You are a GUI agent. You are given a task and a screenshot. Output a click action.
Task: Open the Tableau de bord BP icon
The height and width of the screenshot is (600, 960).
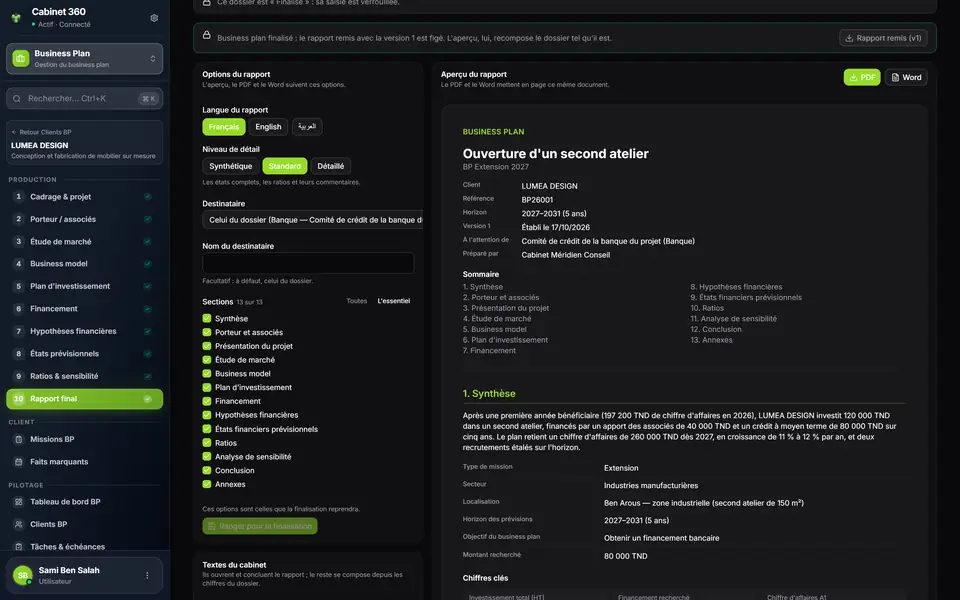[18, 501]
